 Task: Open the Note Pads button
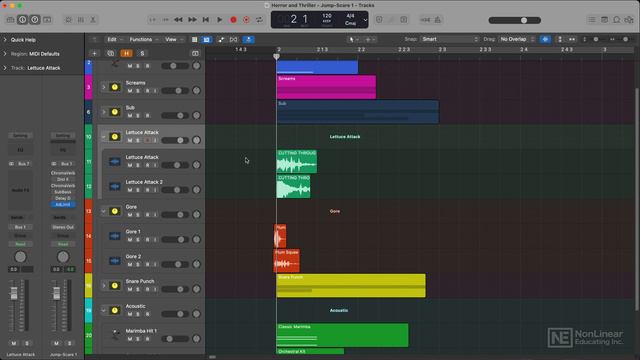604,20
